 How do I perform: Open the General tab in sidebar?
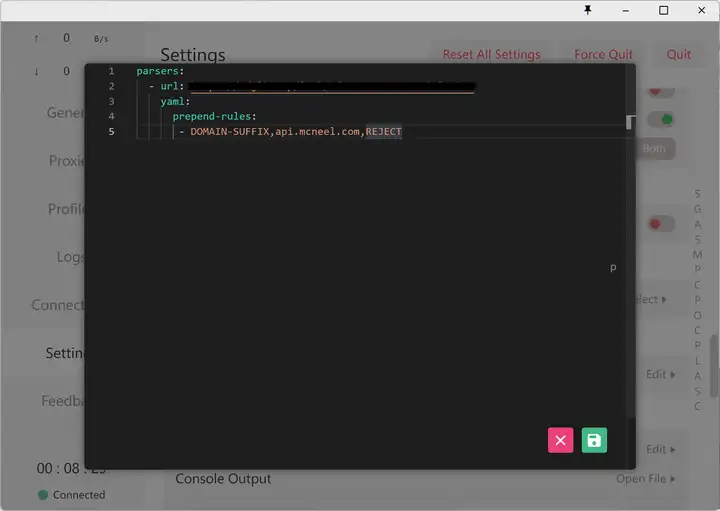(65, 112)
